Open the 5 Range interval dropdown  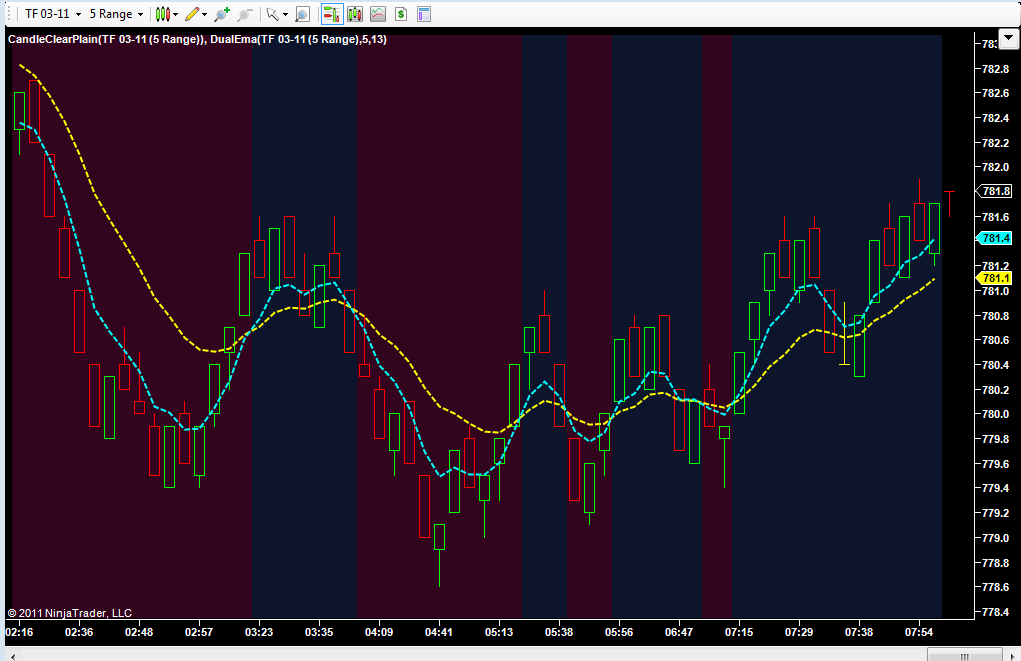(116, 14)
